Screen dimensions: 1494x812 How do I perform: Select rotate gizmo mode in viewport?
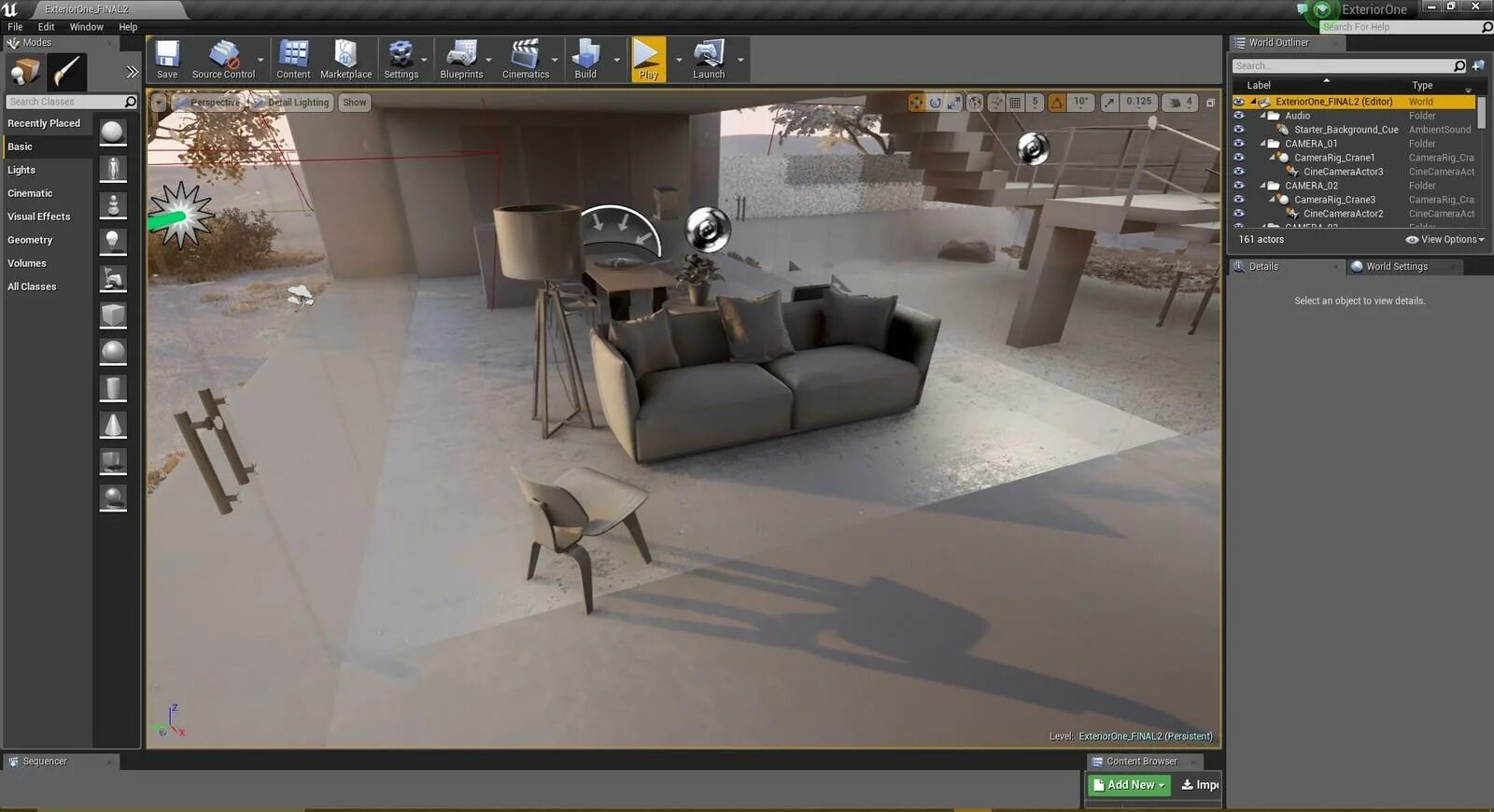click(936, 103)
